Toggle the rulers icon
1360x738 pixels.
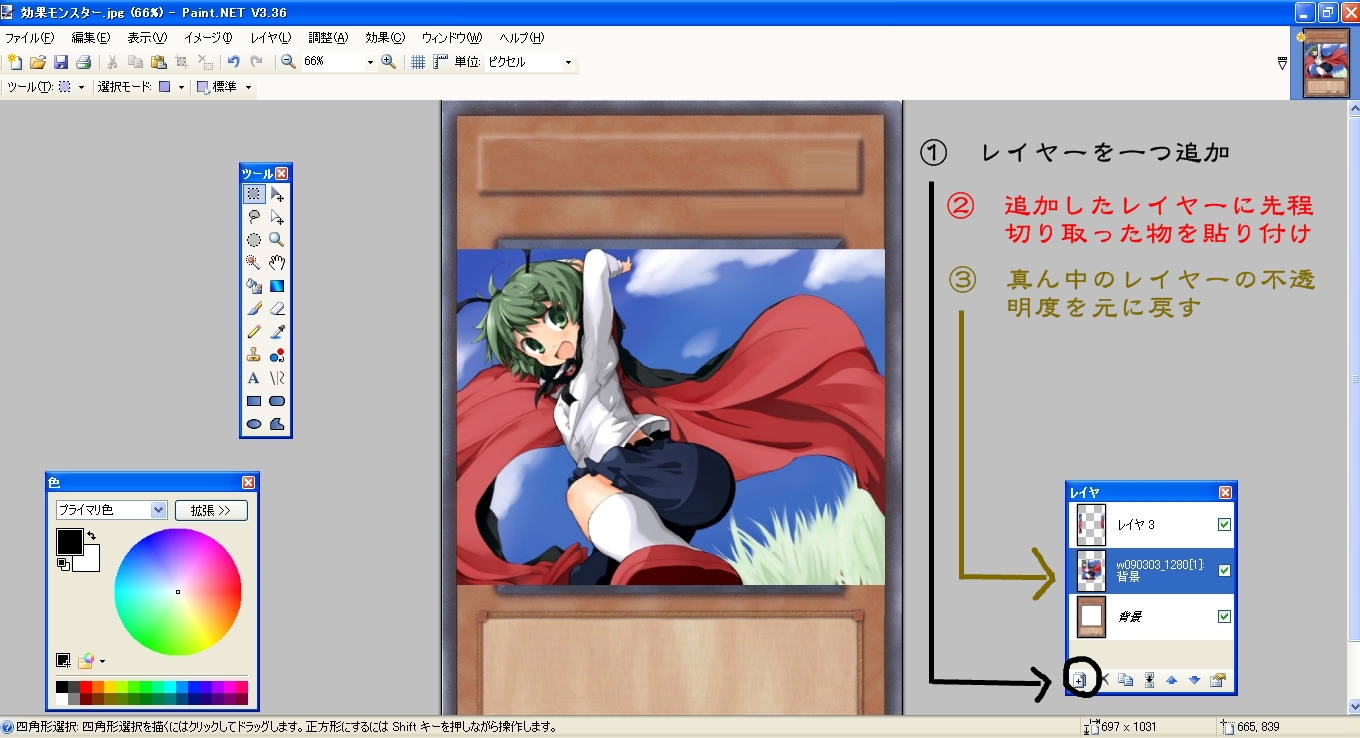[x=441, y=62]
